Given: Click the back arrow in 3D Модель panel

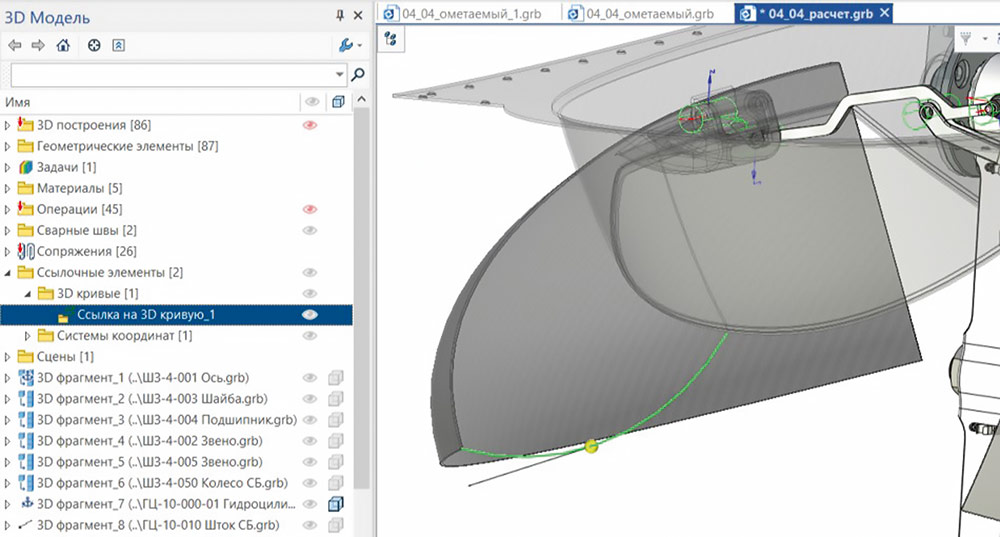Looking at the screenshot, I should (14, 45).
